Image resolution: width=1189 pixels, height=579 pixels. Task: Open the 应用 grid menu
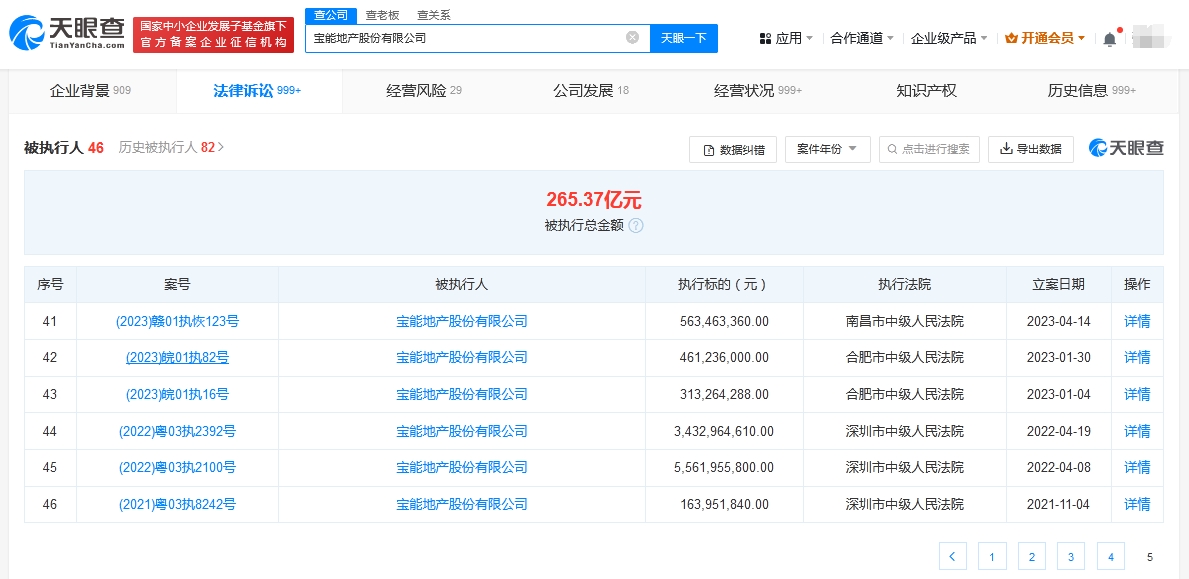pyautogui.click(x=786, y=38)
